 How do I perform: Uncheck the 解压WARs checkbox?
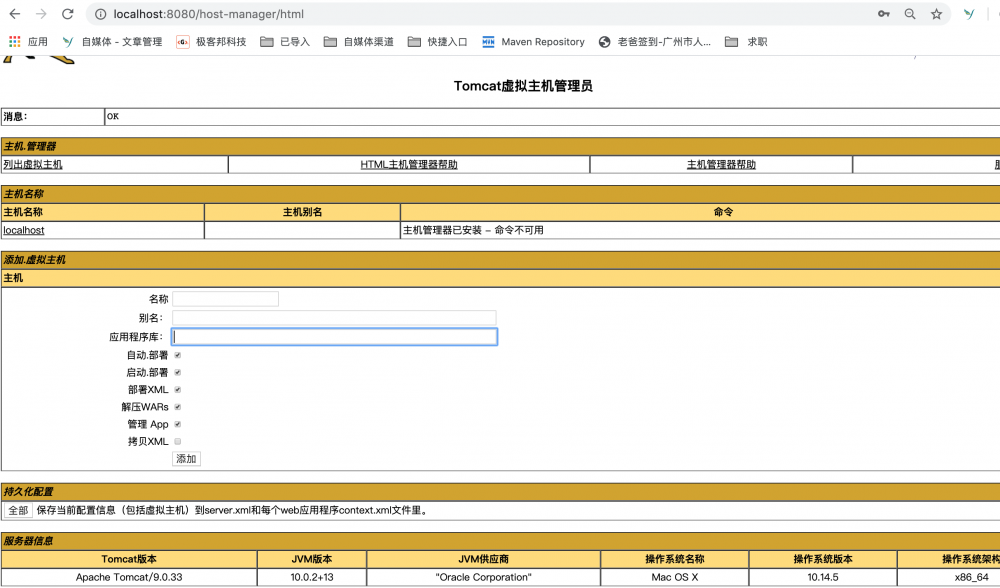click(176, 406)
